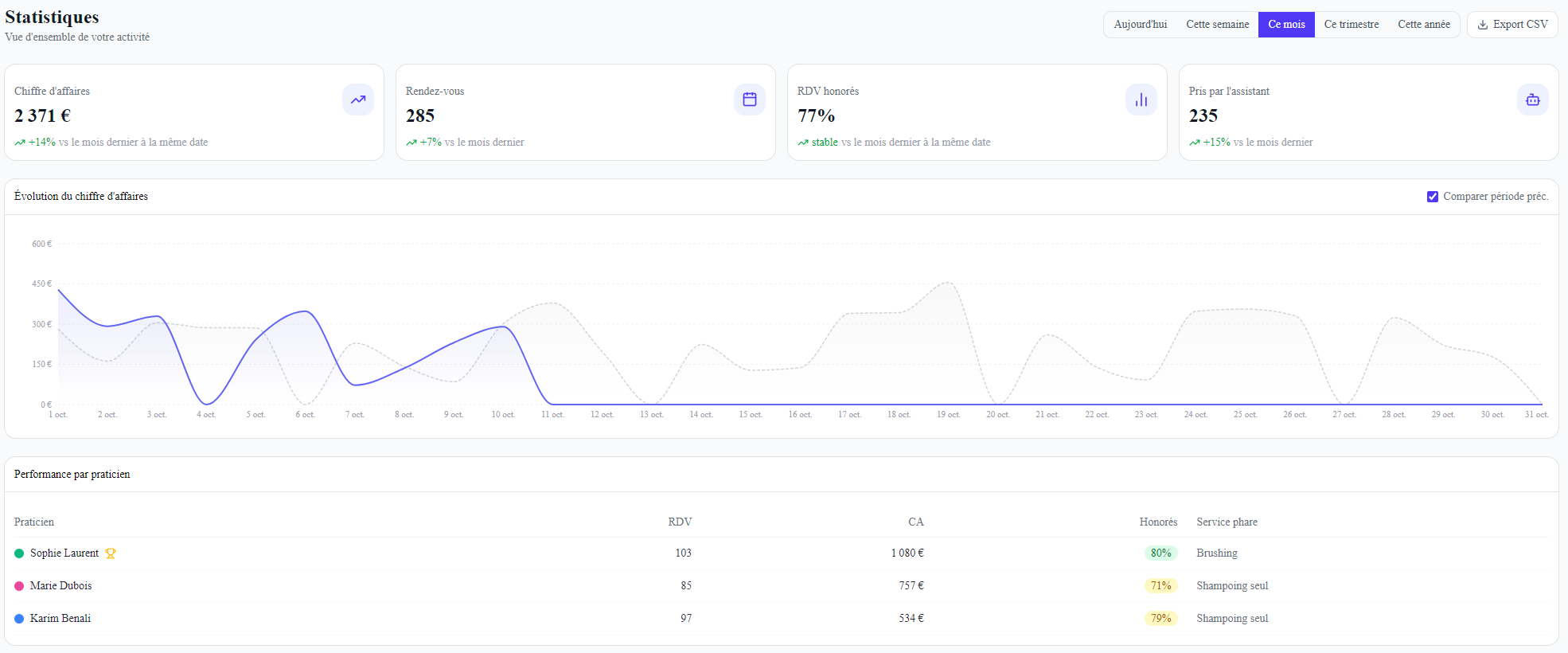
Task: Click the green trend arrow next to +7%
Action: click(x=412, y=143)
